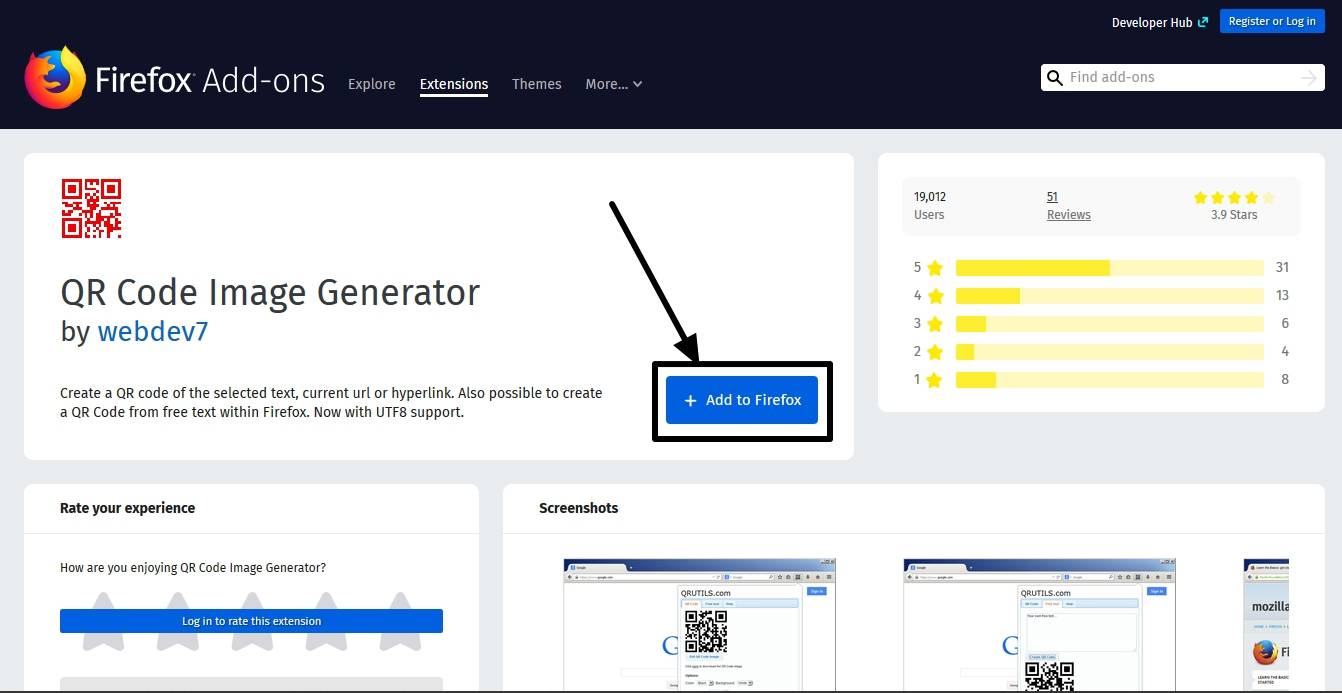This screenshot has height=693, width=1342.
Task: Open the Reviews link
Action: click(1069, 215)
